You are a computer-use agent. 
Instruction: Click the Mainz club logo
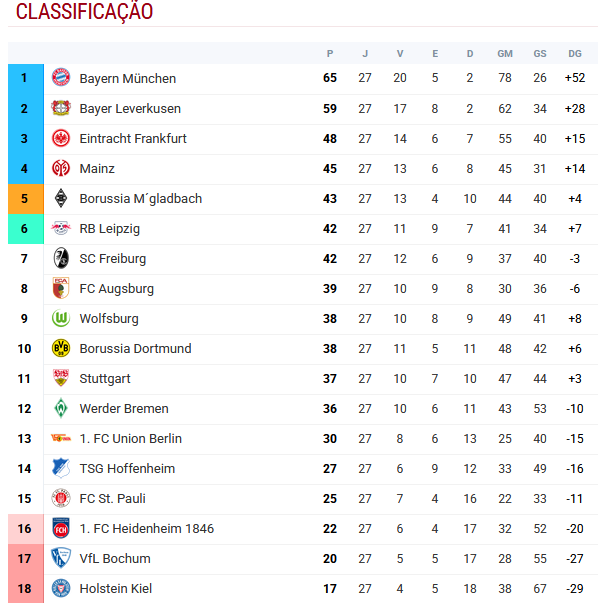click(61, 168)
